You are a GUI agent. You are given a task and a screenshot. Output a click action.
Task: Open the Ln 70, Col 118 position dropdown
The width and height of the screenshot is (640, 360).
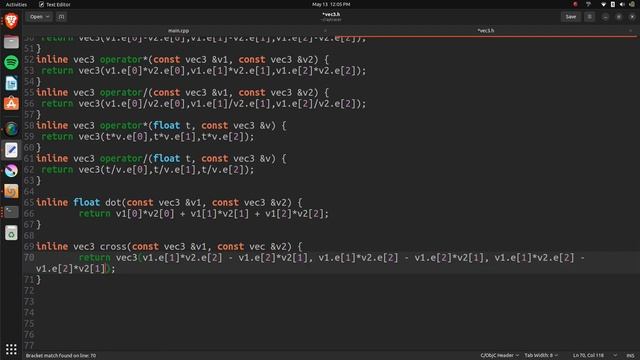pos(595,355)
